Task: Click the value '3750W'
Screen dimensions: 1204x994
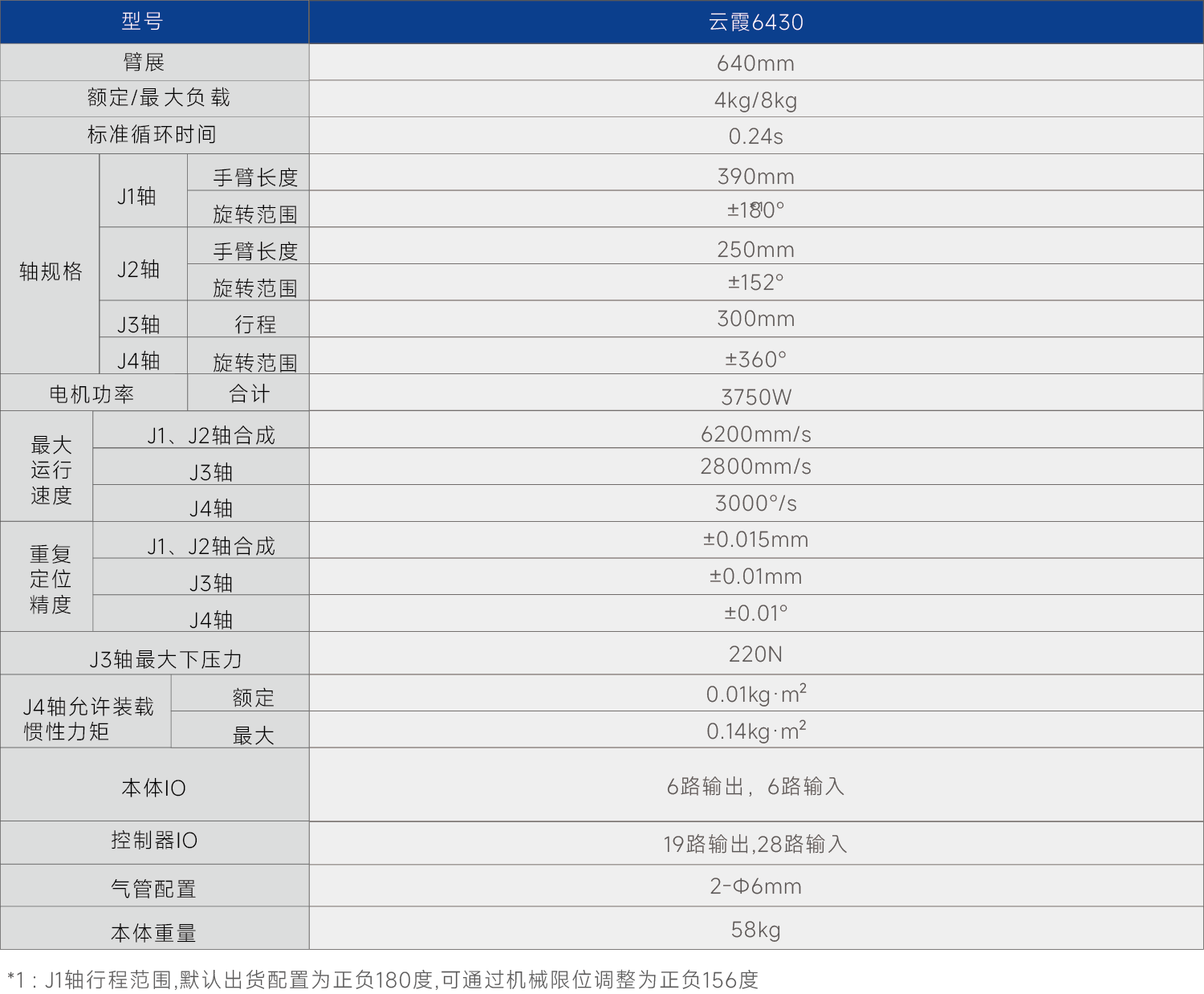Action: [x=755, y=397]
